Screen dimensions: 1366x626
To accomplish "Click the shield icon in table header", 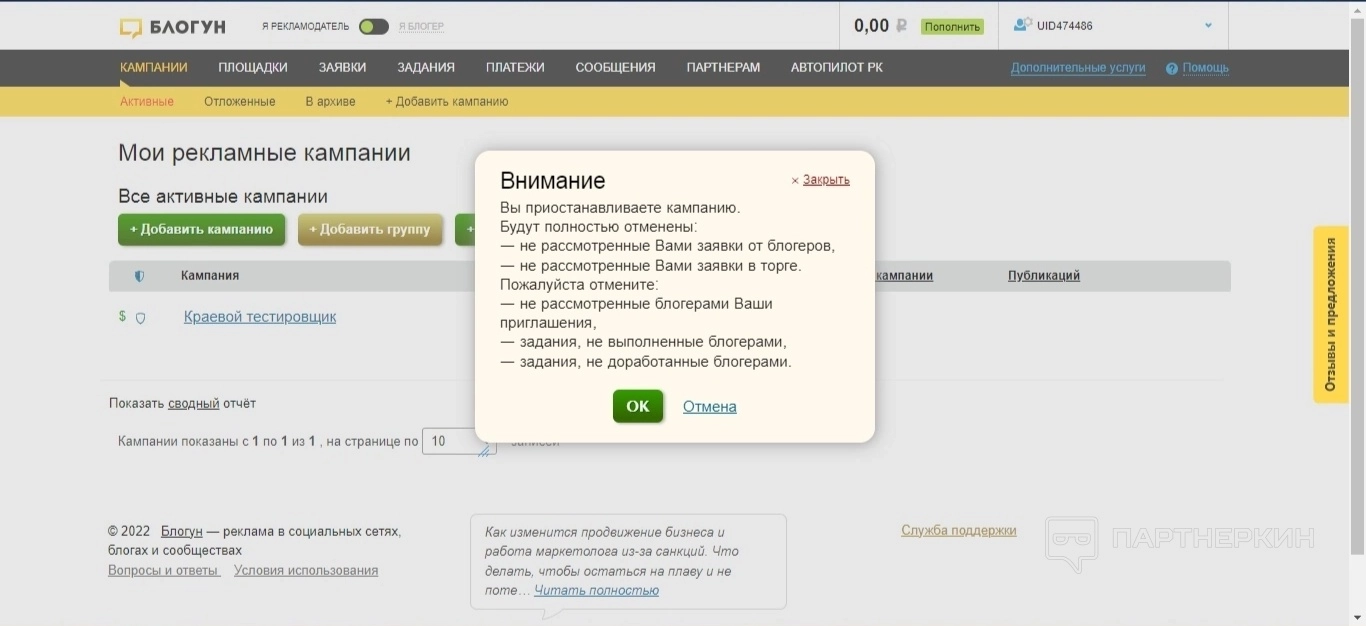I will 139,276.
